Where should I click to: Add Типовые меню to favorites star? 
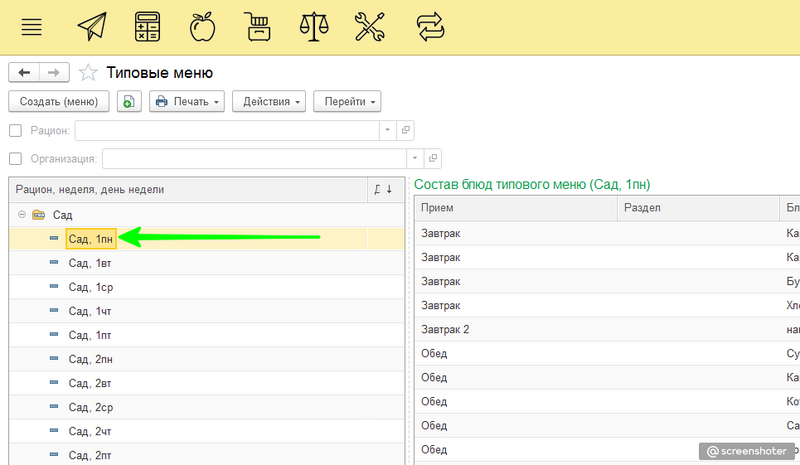(x=89, y=73)
